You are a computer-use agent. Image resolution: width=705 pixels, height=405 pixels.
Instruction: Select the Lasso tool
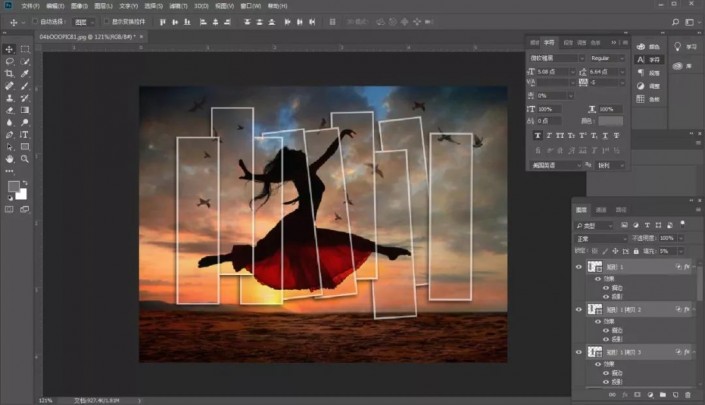pos(9,61)
